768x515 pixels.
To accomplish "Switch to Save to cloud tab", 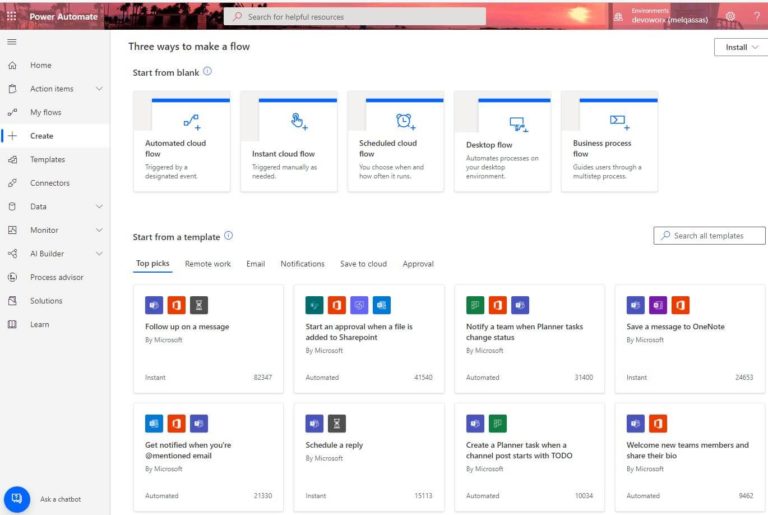I will pos(363,264).
